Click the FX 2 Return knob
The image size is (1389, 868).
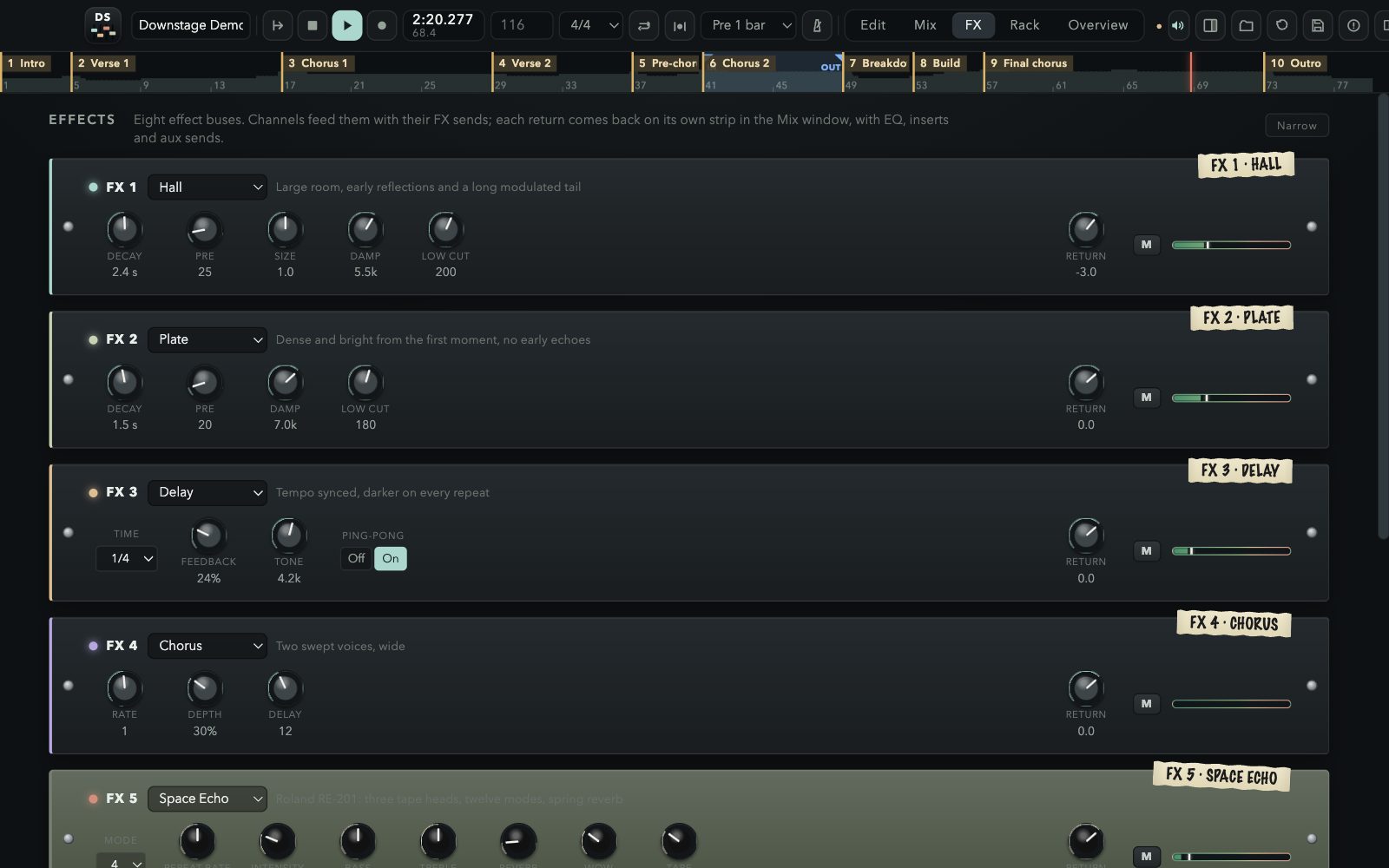point(1085,382)
